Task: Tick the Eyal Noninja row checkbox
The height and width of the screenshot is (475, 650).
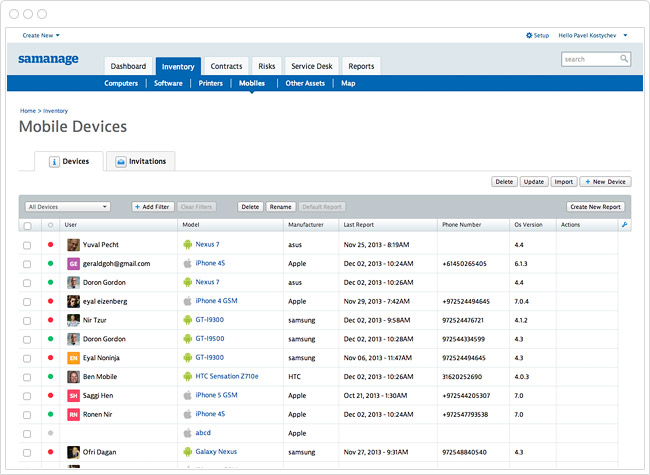Action: tap(27, 359)
